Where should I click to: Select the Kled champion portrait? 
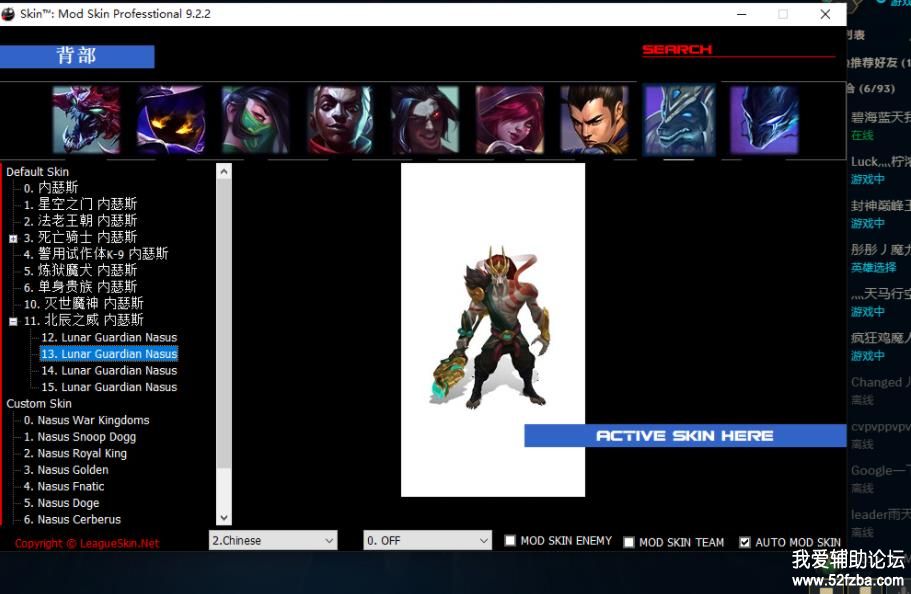(86, 120)
